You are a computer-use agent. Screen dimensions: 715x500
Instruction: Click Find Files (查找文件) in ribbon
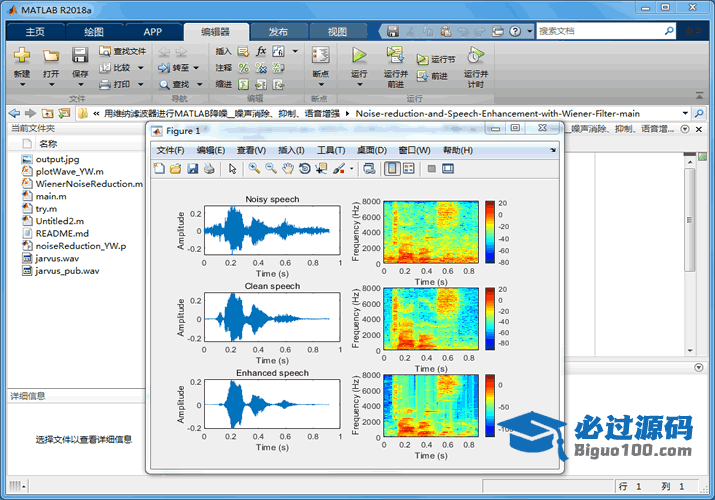click(122, 51)
